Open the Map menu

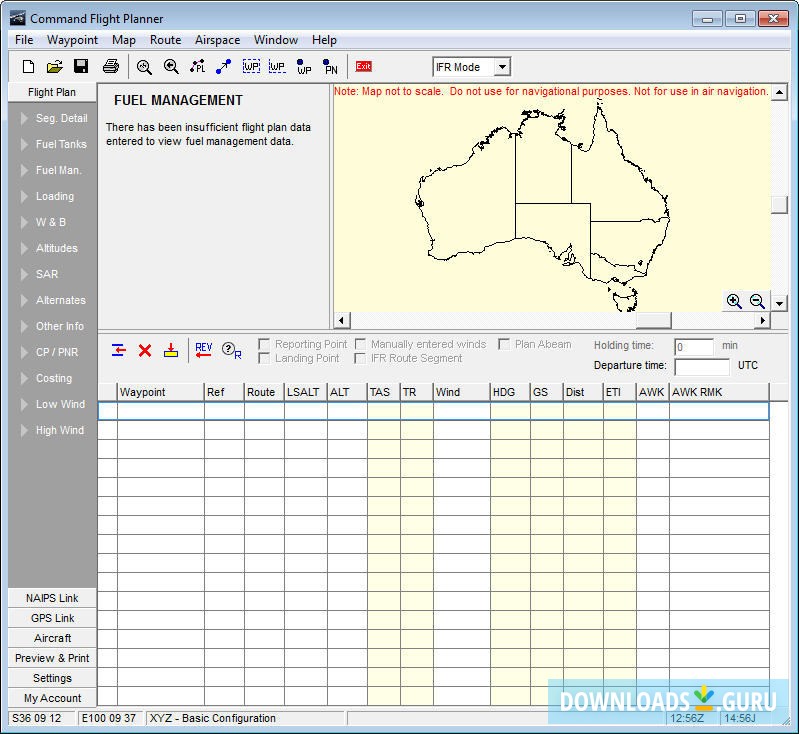pos(124,40)
